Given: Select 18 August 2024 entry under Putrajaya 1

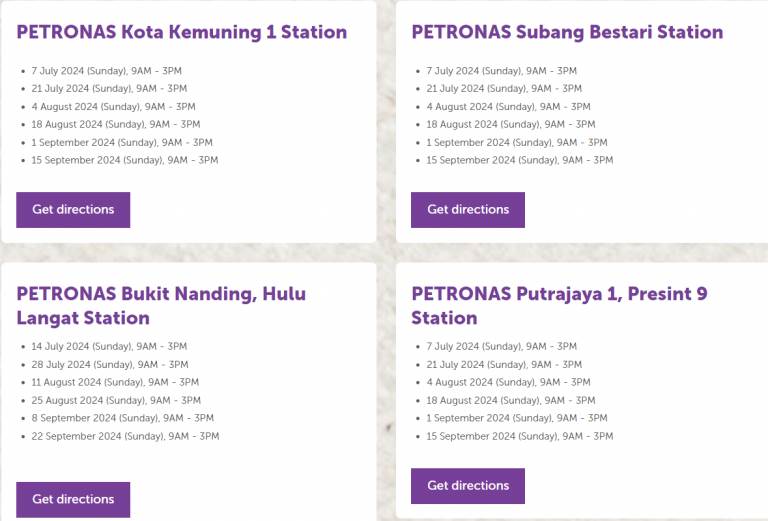Looking at the screenshot, I should (511, 400).
